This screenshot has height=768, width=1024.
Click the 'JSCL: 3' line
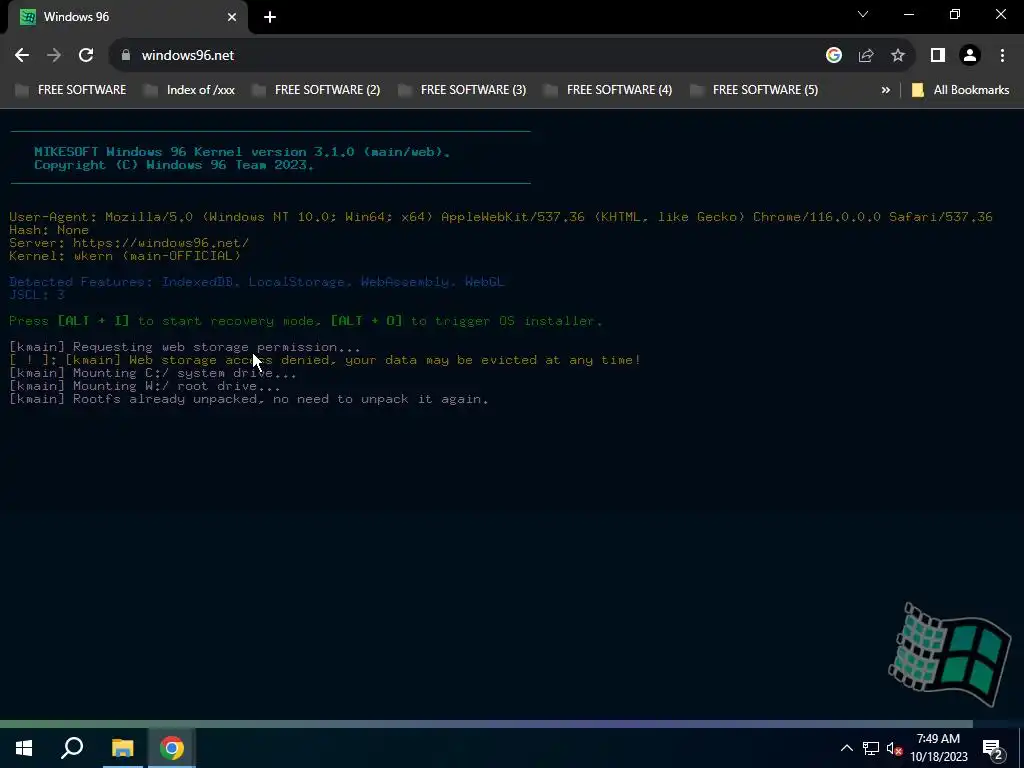pos(37,295)
